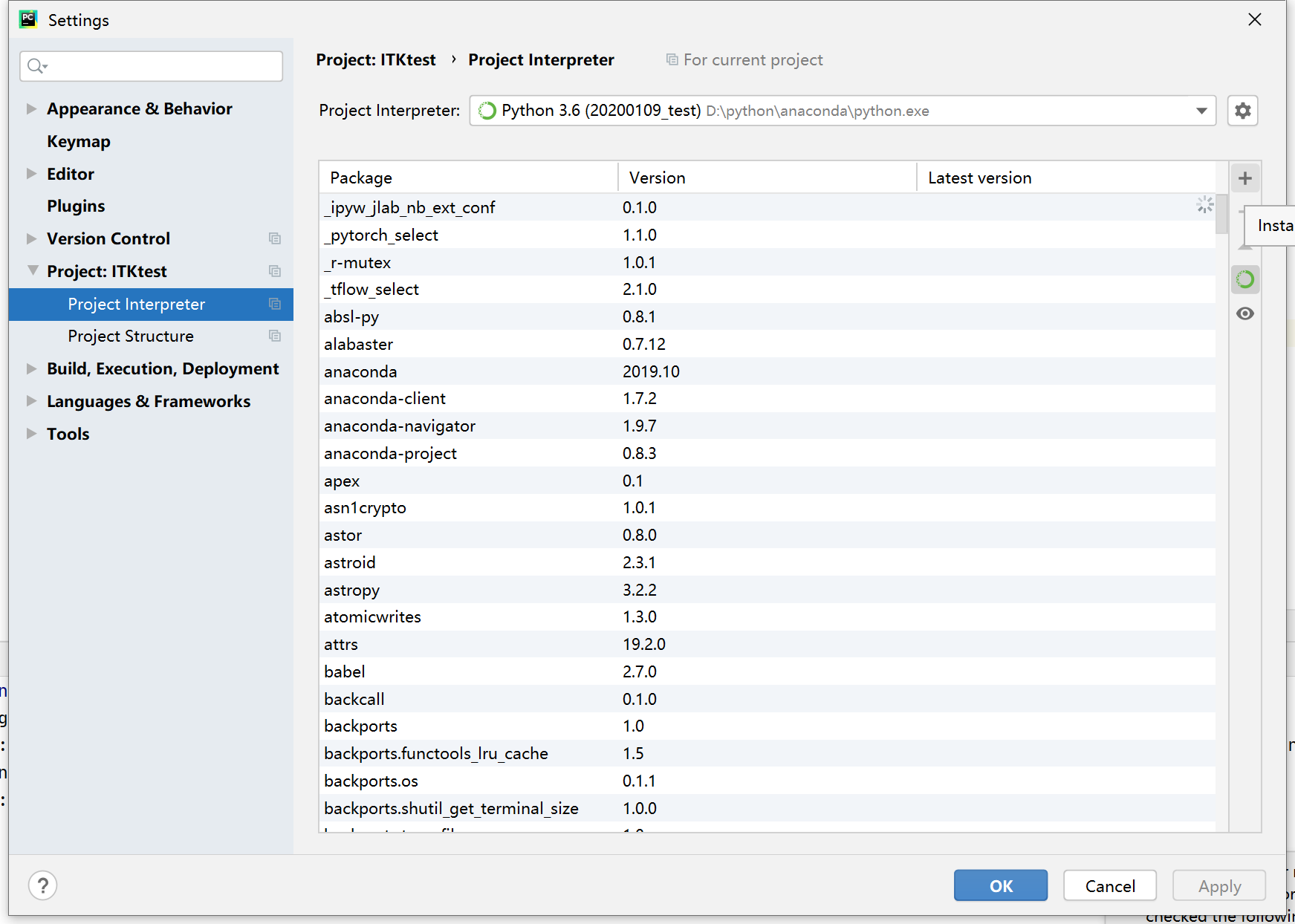Toggle the conda package manager icon
Image resolution: width=1295 pixels, height=924 pixels.
pos(1245,279)
